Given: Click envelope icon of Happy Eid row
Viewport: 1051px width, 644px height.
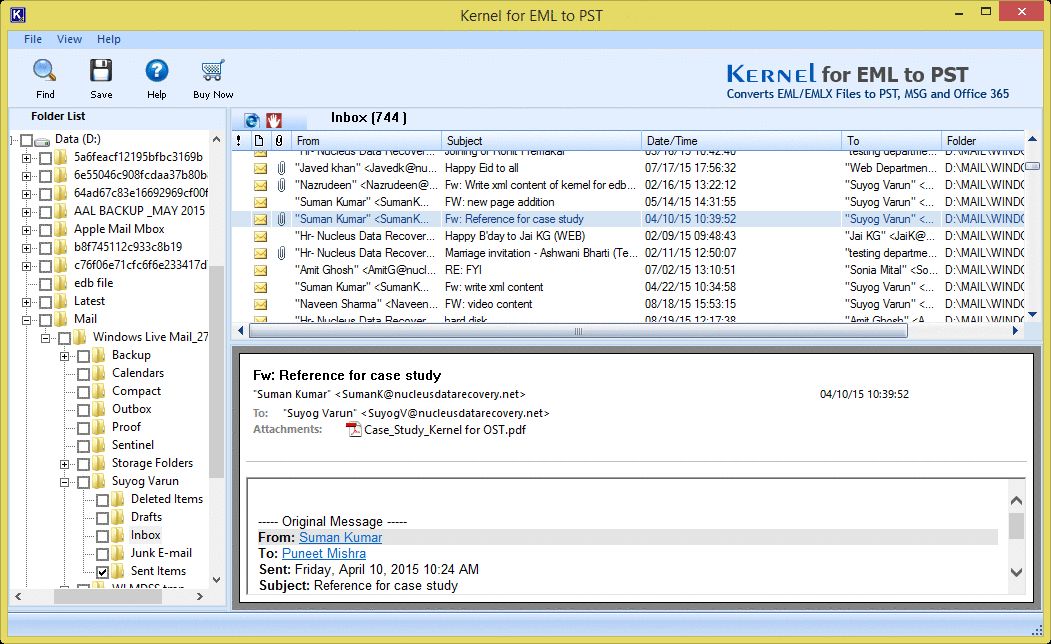Looking at the screenshot, I should 260,168.
